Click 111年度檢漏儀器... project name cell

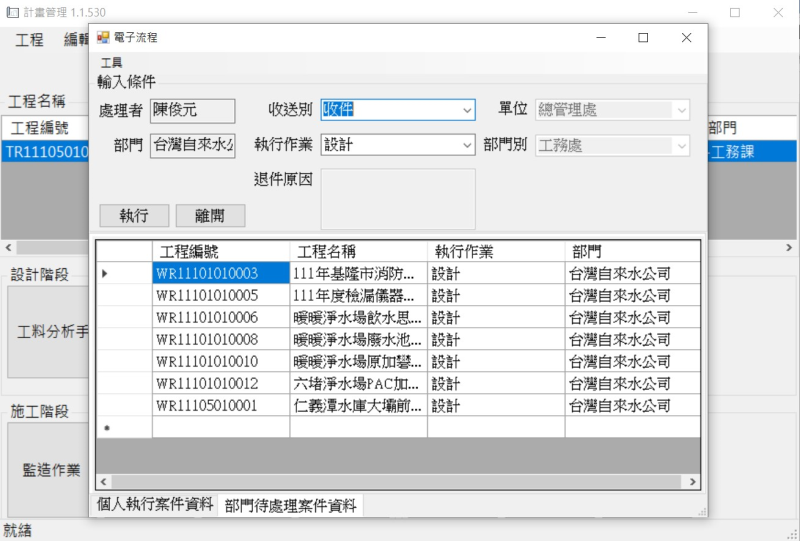pyautogui.click(x=359, y=295)
